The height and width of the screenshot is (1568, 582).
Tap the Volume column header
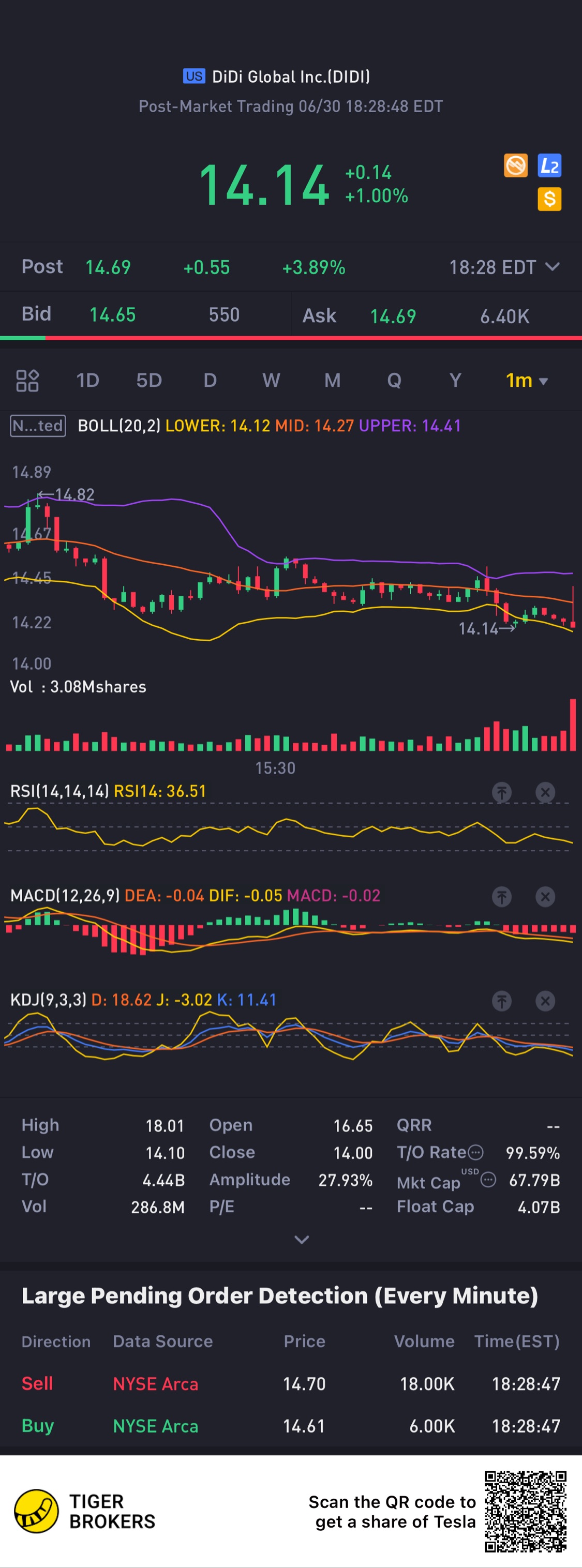424,1341
